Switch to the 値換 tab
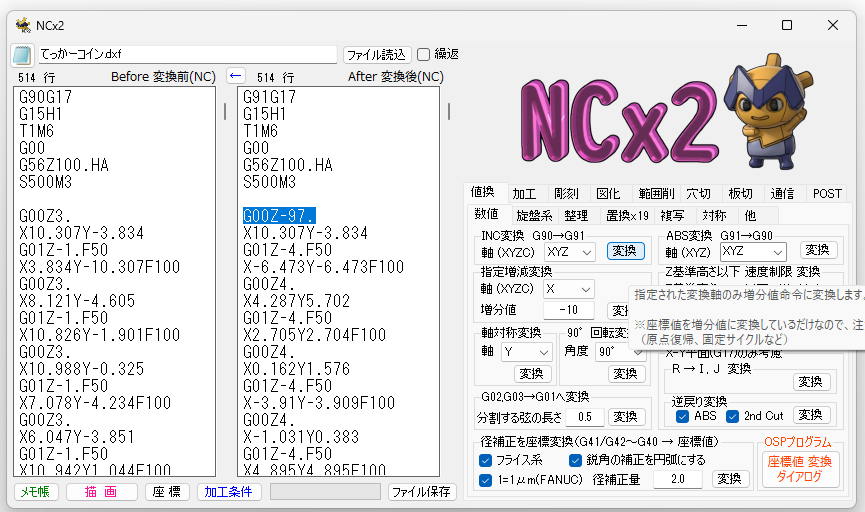Screen dimensions: 865x512 tap(483, 192)
